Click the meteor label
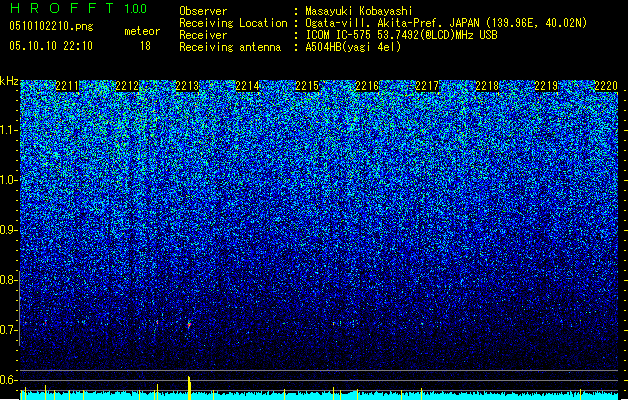Viewport: 629px width, 400px height. pos(142,31)
